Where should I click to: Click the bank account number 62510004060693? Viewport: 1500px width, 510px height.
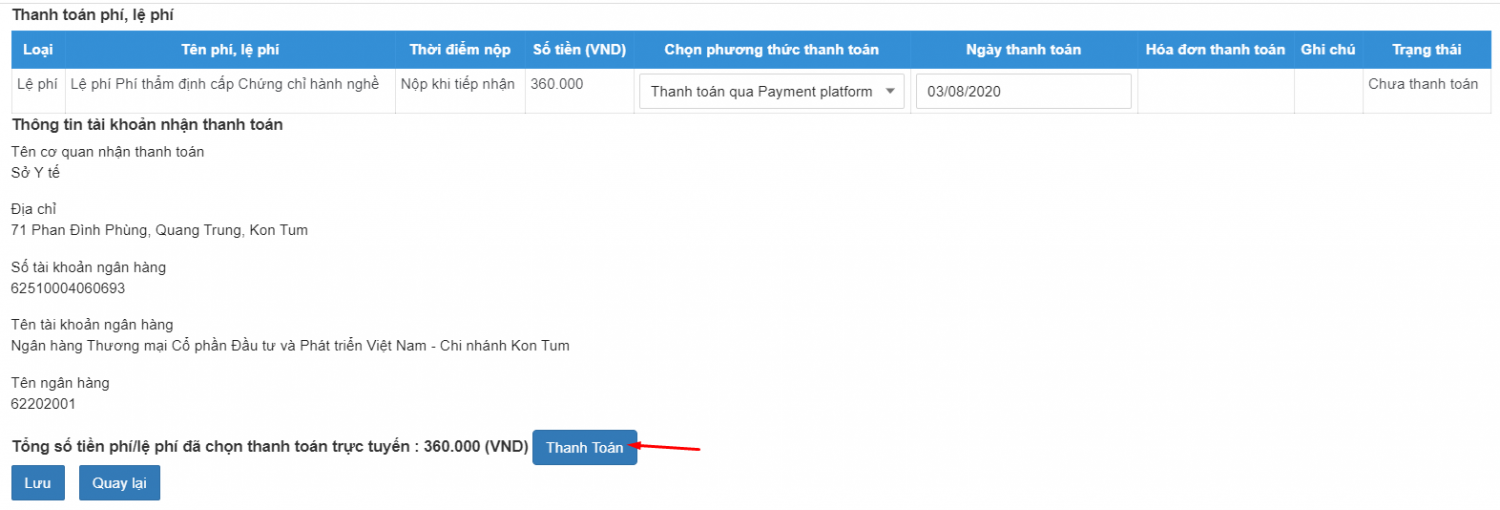point(68,288)
